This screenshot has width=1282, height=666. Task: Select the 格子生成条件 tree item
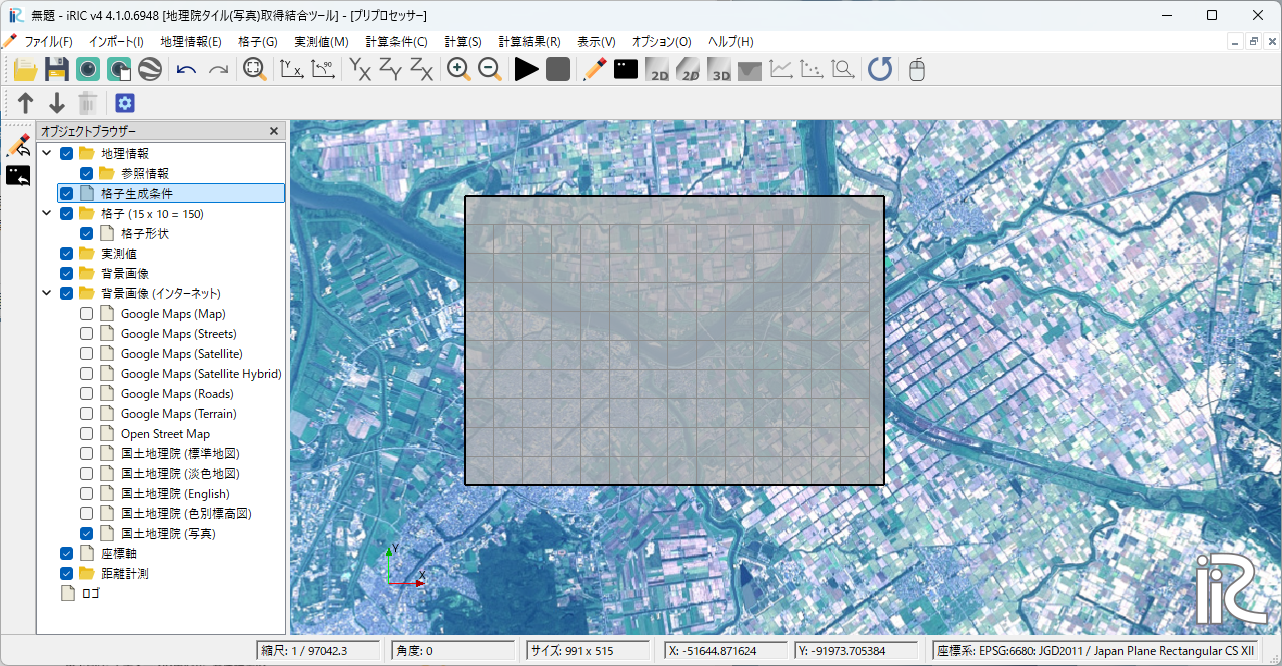point(137,194)
